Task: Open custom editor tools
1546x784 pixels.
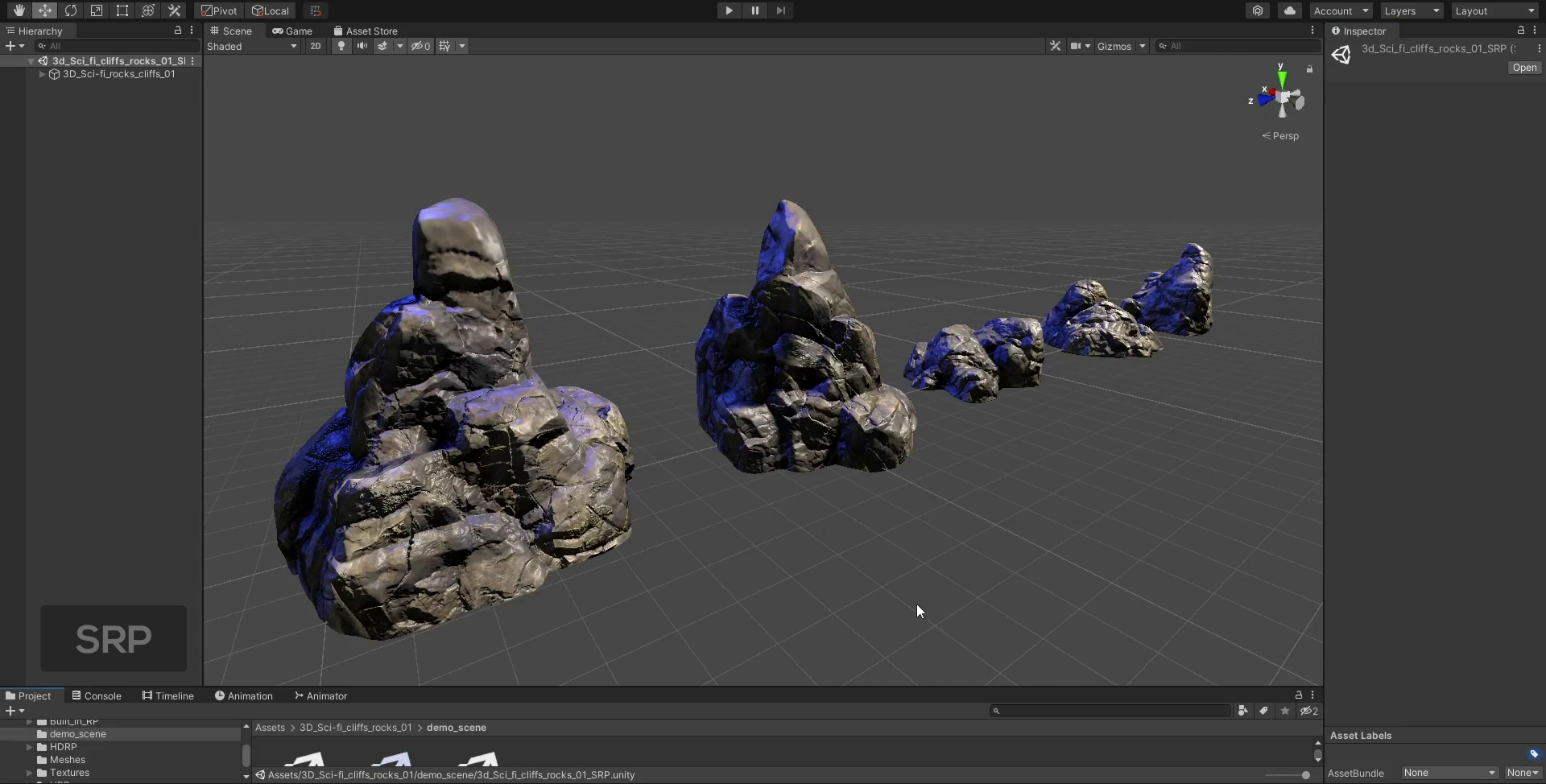Action: click(x=173, y=10)
